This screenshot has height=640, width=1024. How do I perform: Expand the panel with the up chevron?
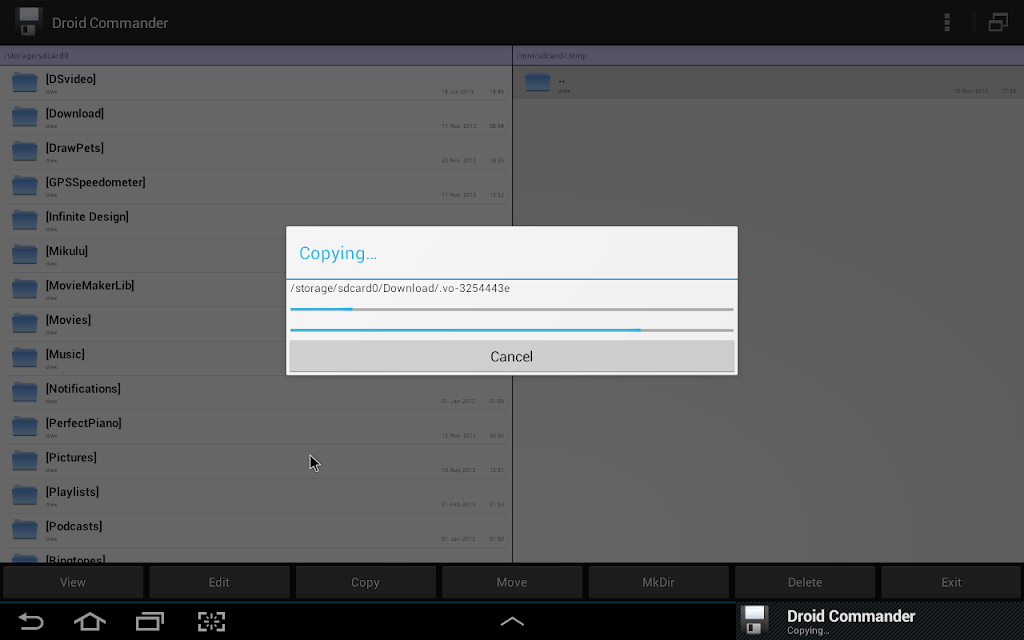(512, 621)
